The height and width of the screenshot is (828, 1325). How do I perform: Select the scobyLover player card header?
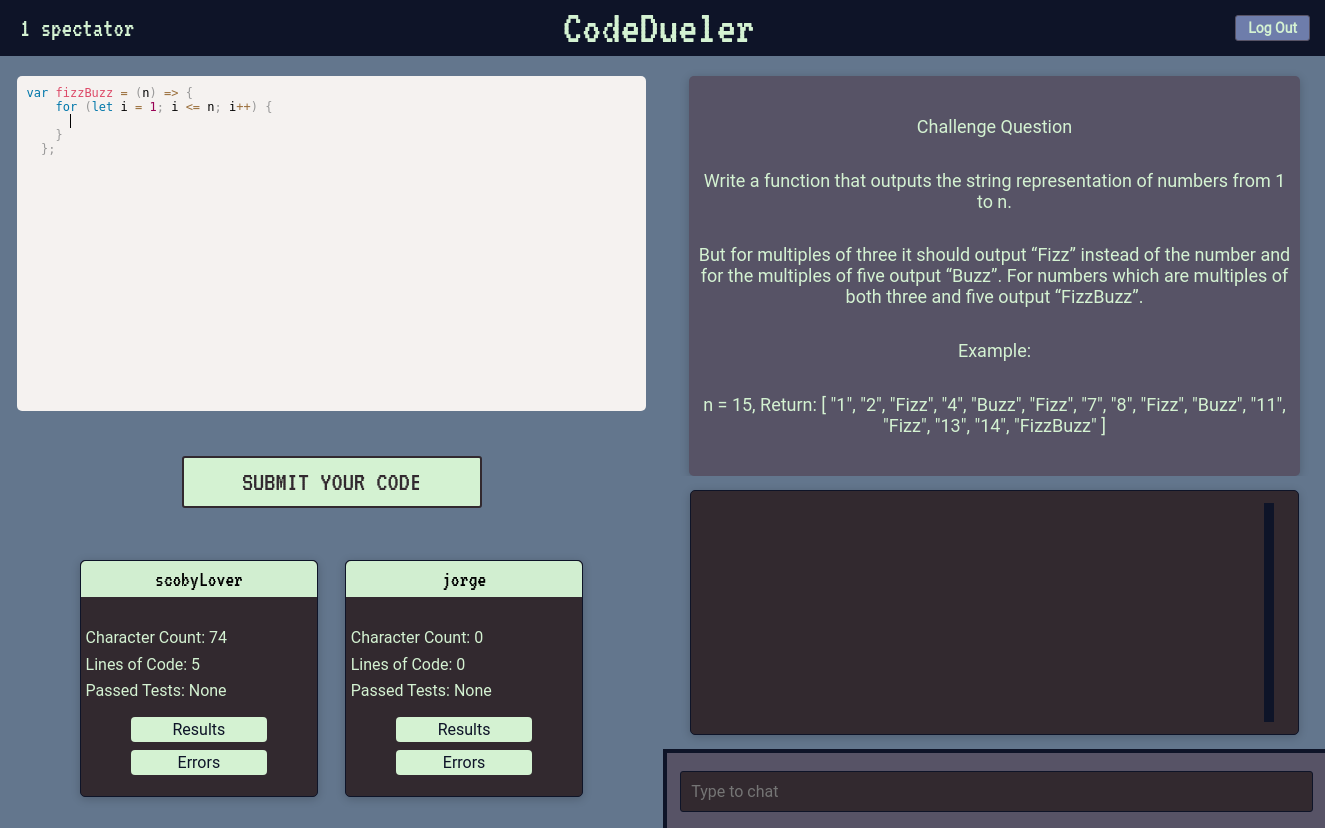coord(198,579)
